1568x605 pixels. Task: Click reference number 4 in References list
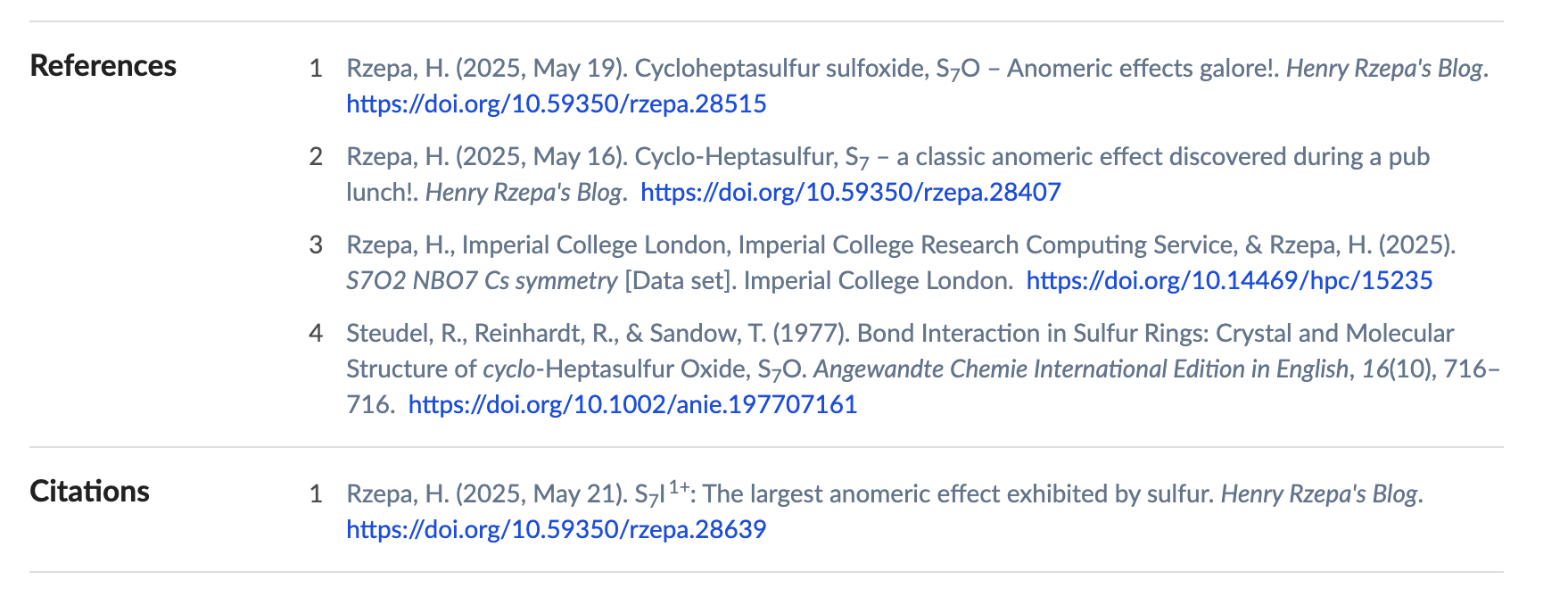pyautogui.click(x=316, y=334)
